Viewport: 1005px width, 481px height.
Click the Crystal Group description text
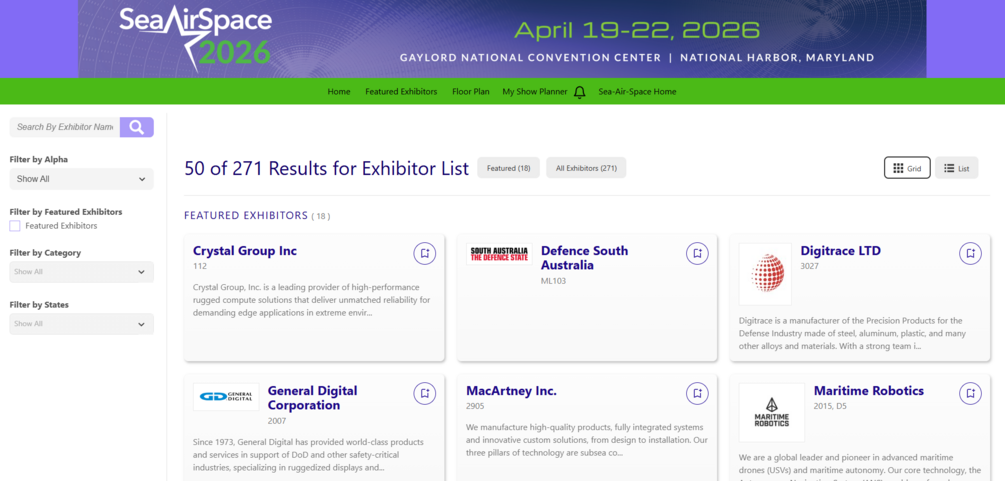pos(311,300)
